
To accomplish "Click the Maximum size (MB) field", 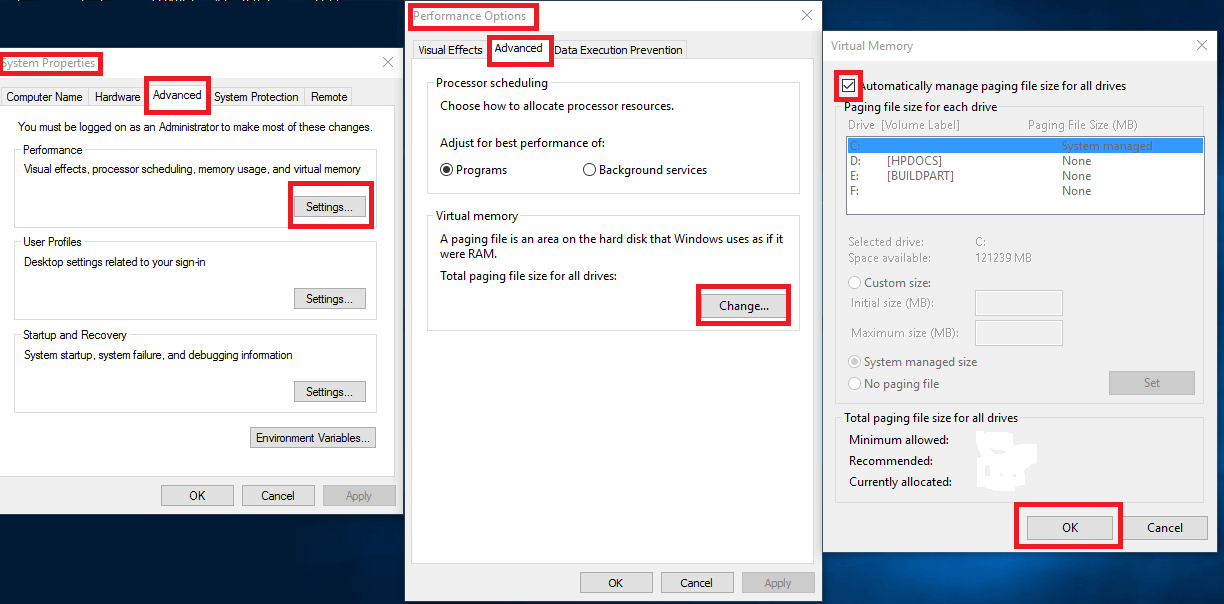I will tap(1019, 333).
